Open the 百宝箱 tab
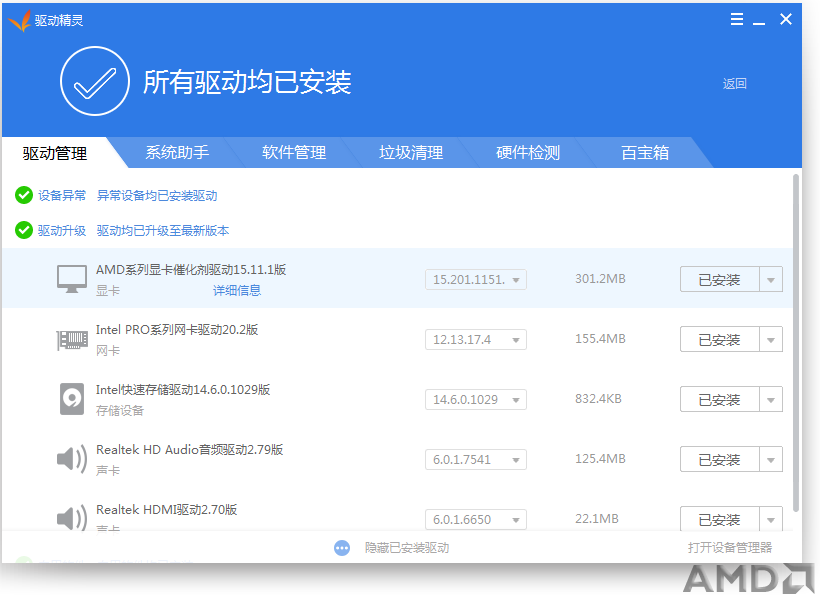 [645, 153]
